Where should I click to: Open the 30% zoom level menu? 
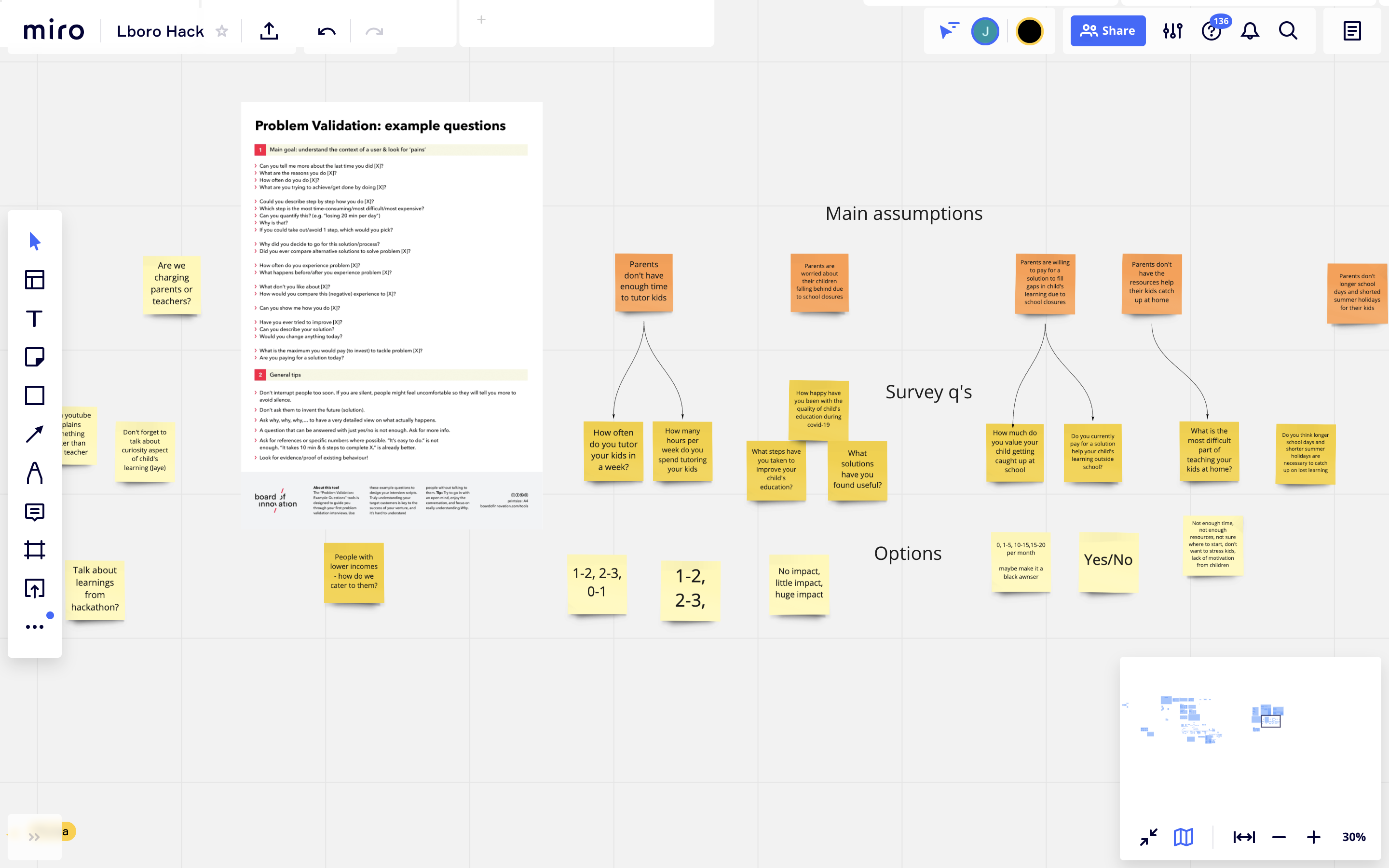click(x=1353, y=837)
